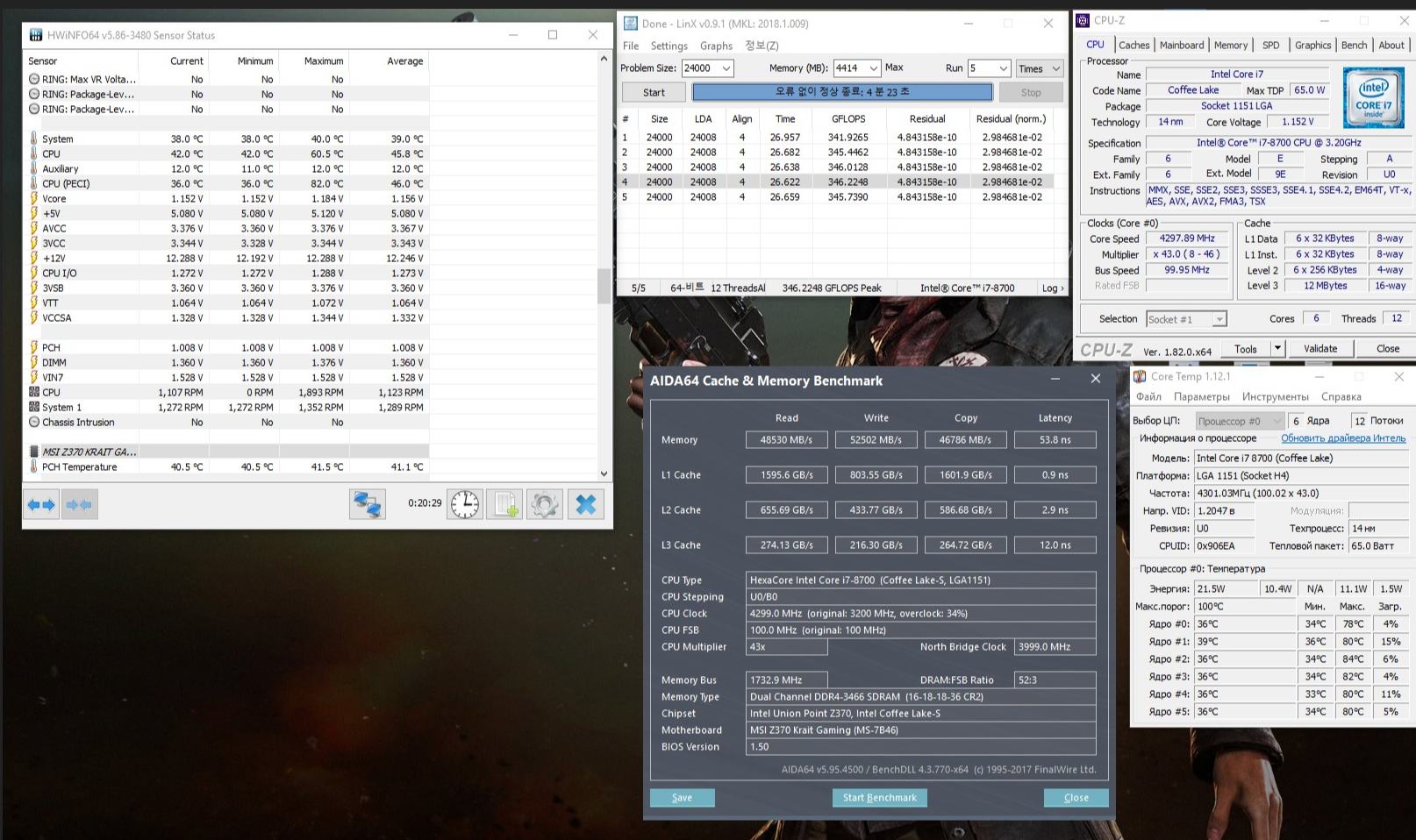Screen dimensions: 1416x840
Task: Click the thermometer icon beside System sensor
Action: pos(34,139)
